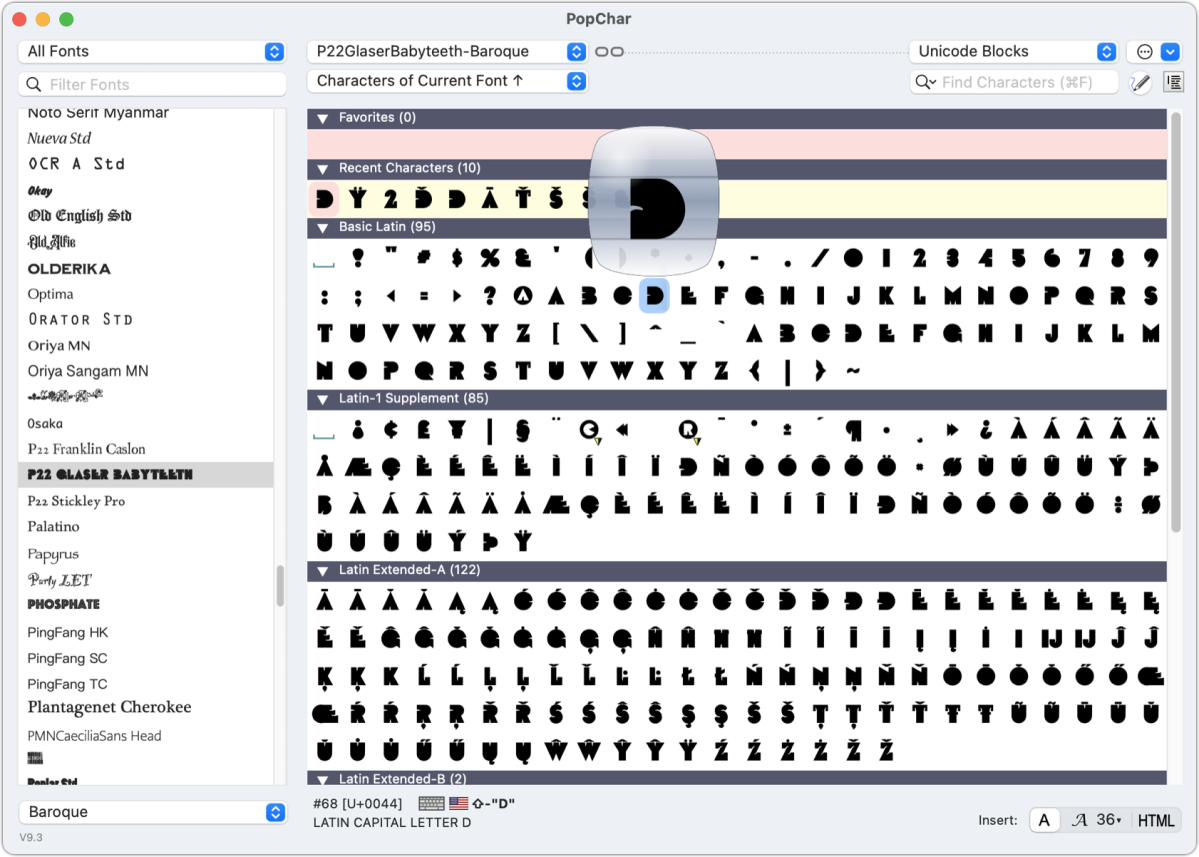Select the digit 7 glyph in Basic Latin
1199x857 pixels.
pyautogui.click(x=1084, y=258)
